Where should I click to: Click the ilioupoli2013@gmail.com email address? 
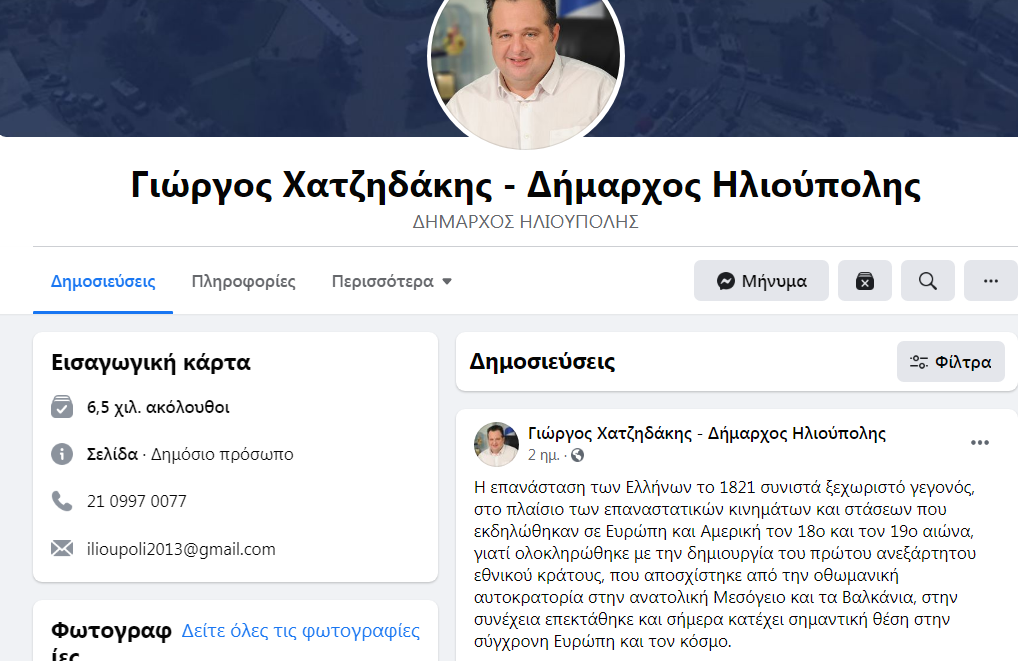pos(181,549)
